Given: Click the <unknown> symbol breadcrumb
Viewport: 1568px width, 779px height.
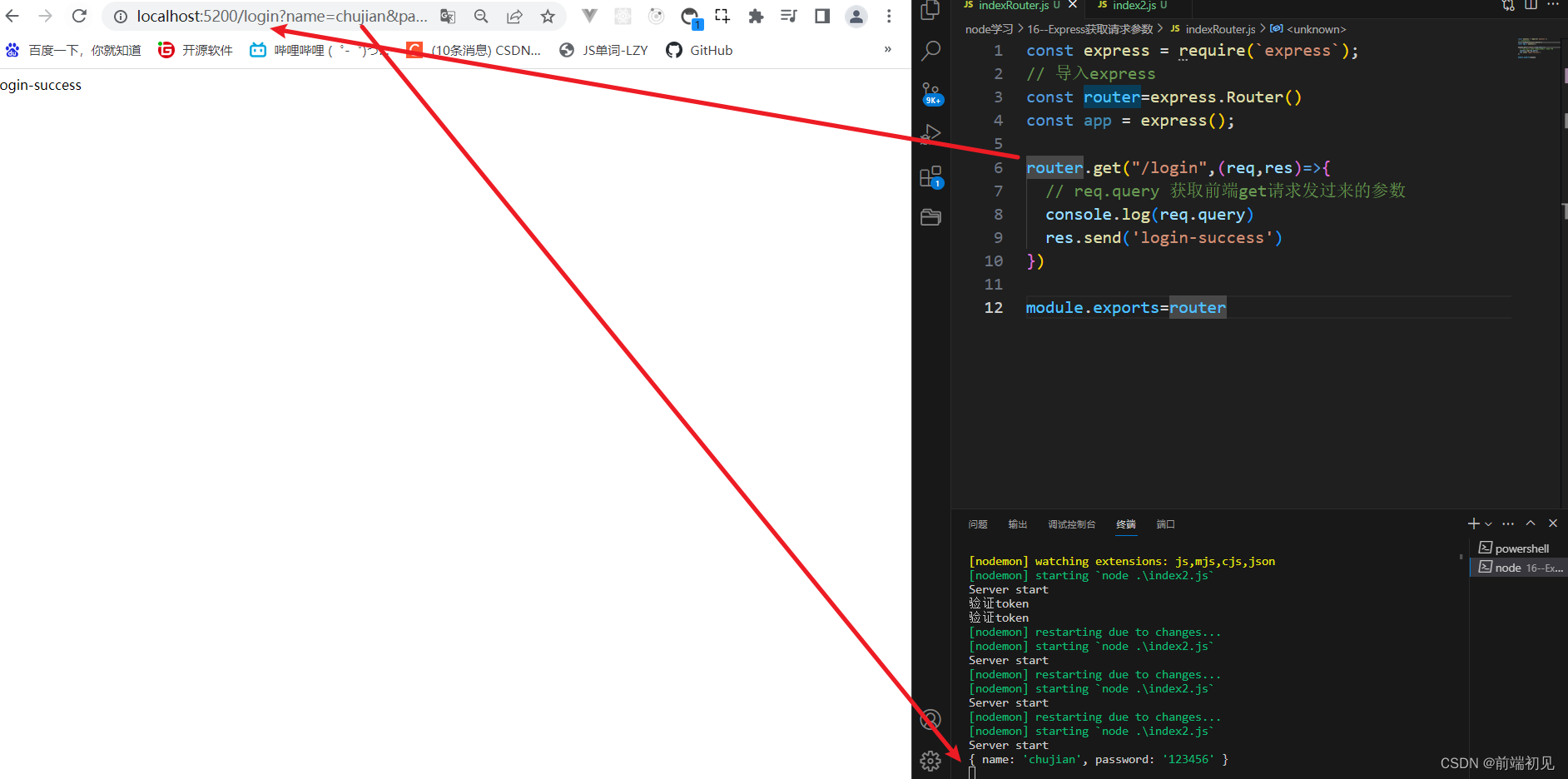Looking at the screenshot, I should 1307,29.
